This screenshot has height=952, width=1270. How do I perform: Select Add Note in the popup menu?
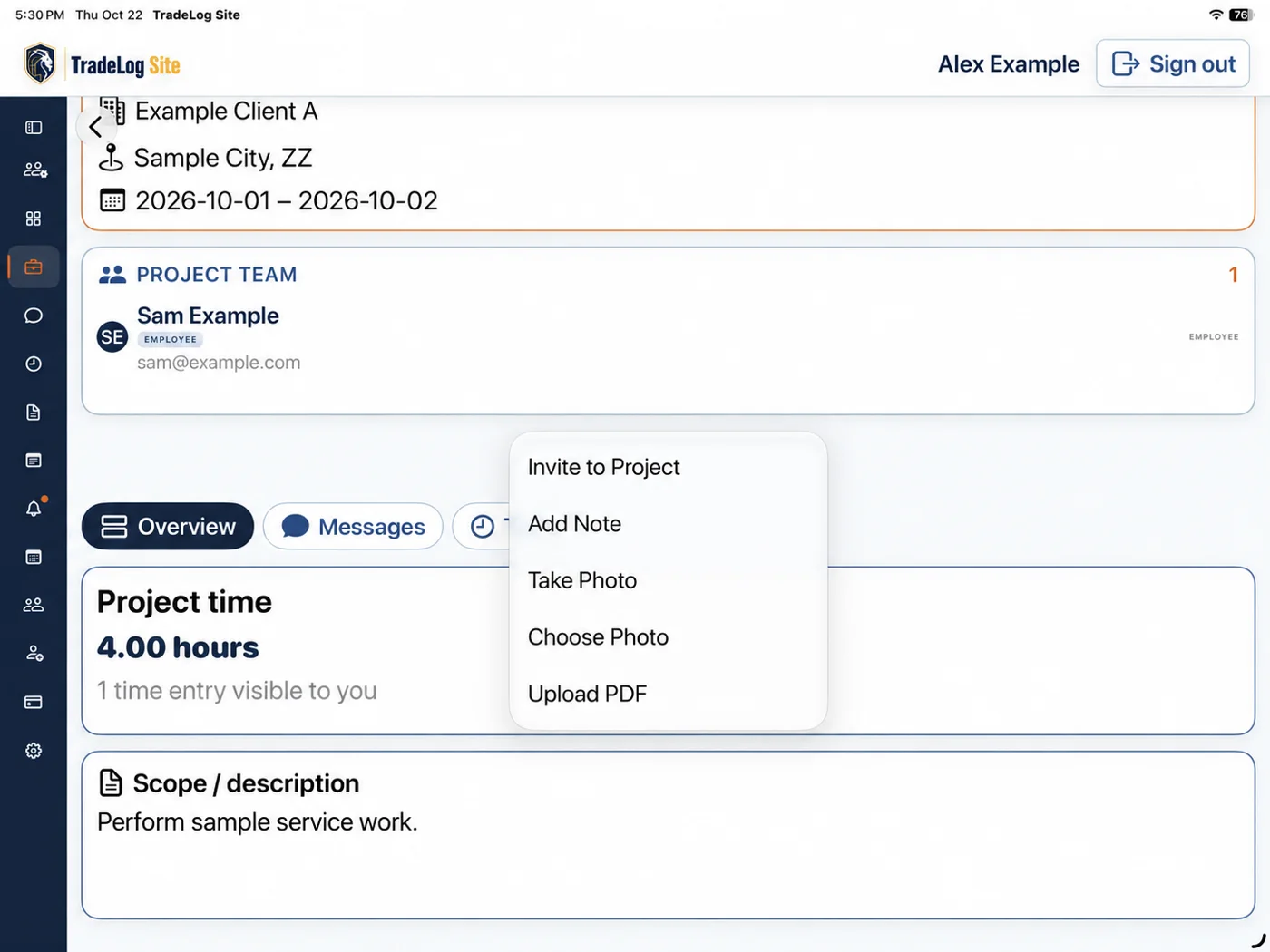[x=669, y=524]
